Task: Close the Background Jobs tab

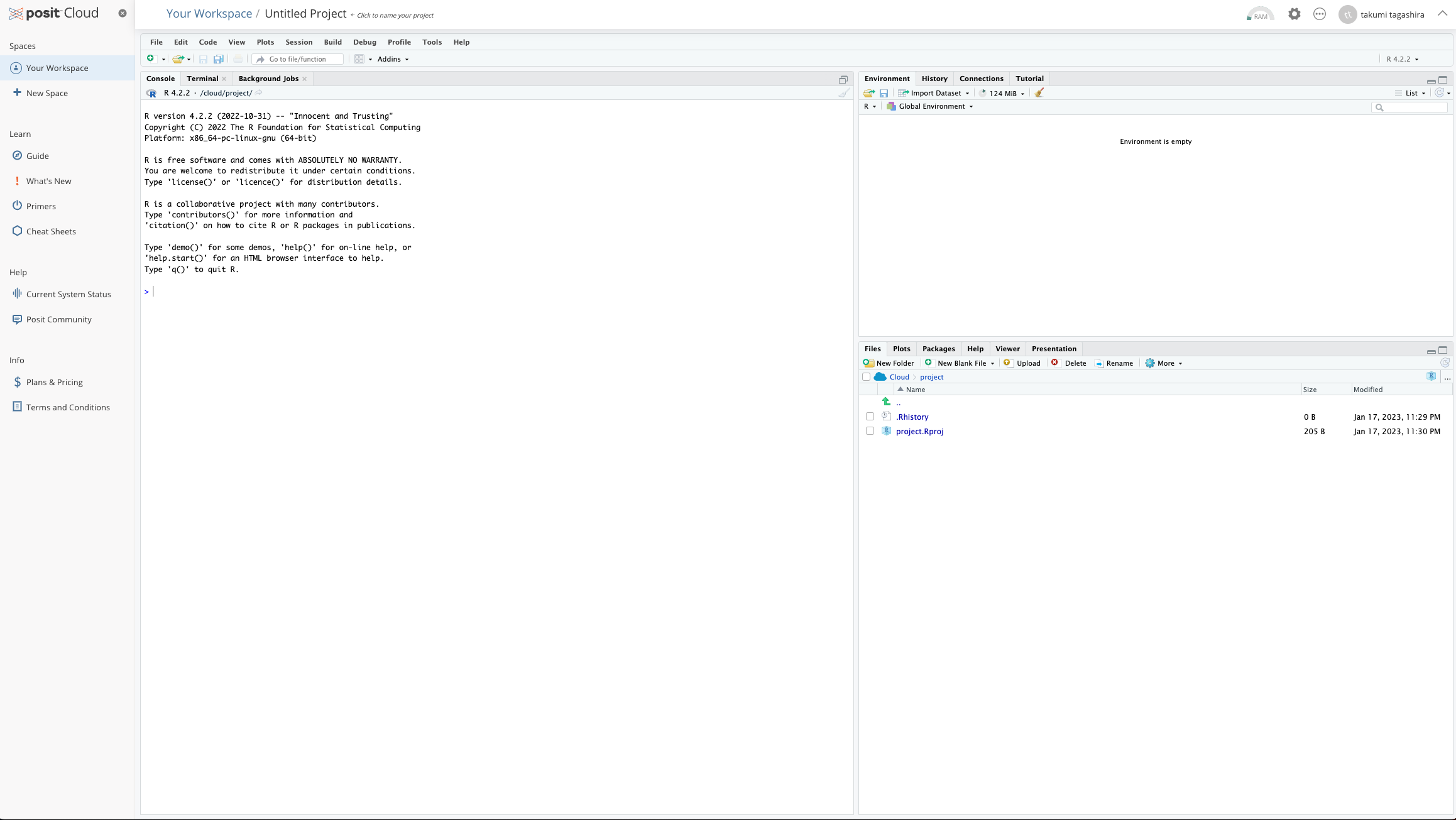Action: [x=305, y=79]
